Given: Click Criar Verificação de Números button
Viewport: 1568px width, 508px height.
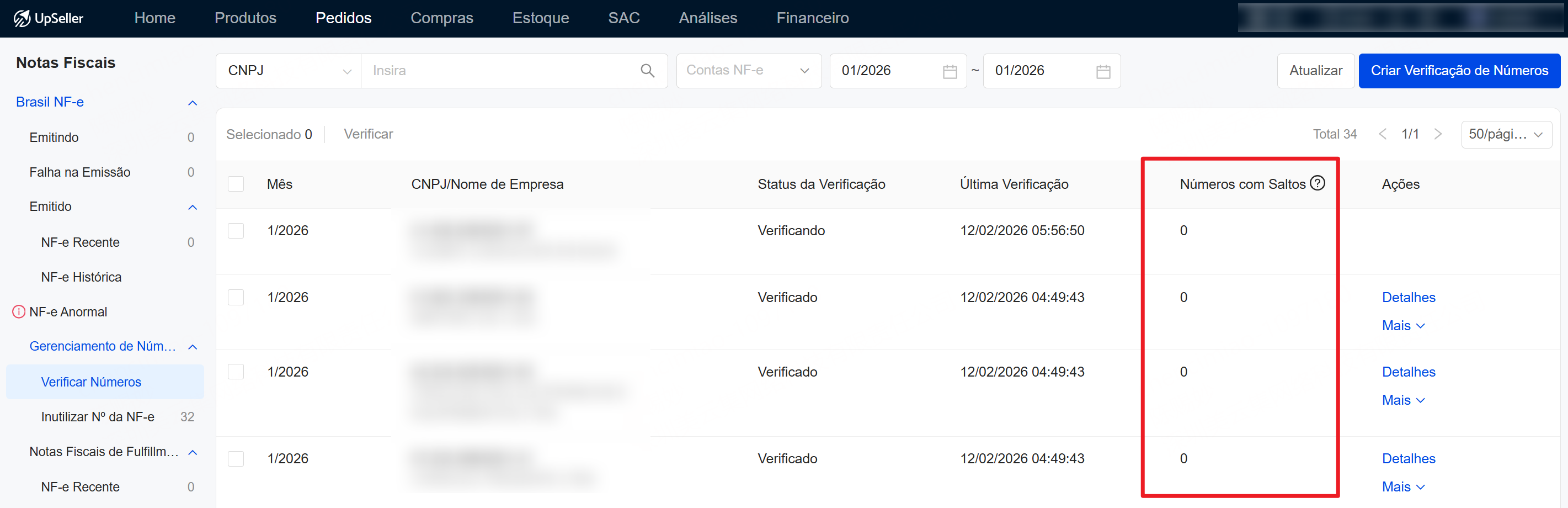Looking at the screenshot, I should click(x=1458, y=71).
